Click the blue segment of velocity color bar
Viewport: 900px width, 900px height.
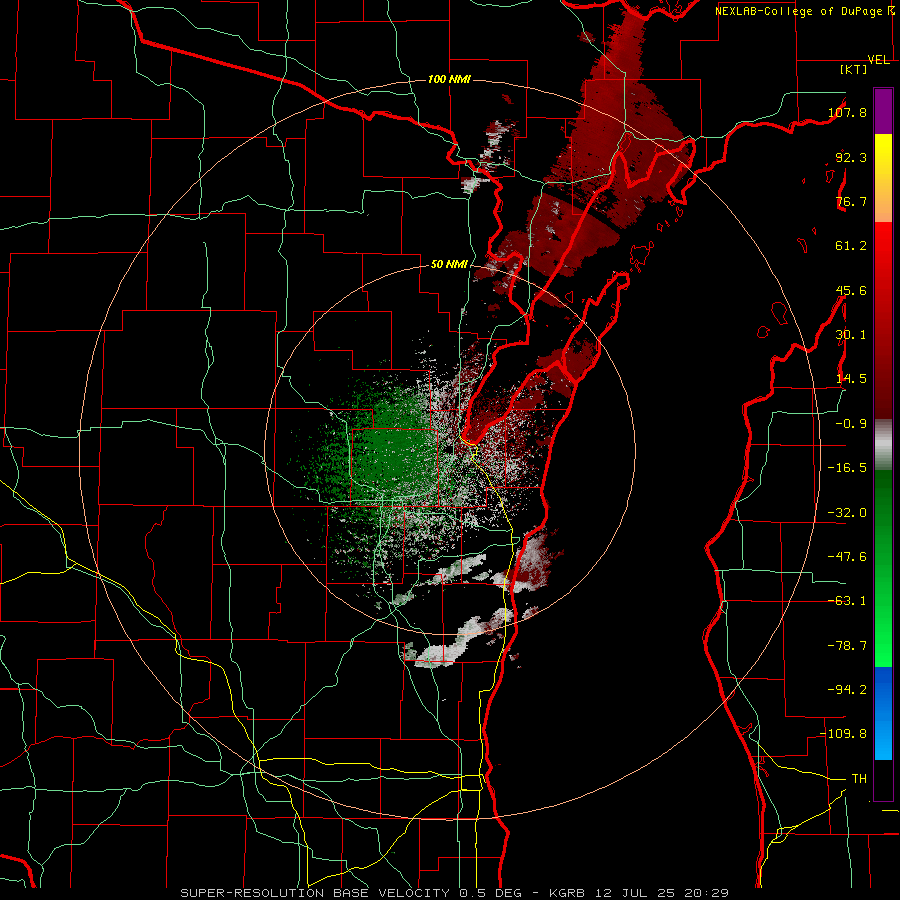883,713
